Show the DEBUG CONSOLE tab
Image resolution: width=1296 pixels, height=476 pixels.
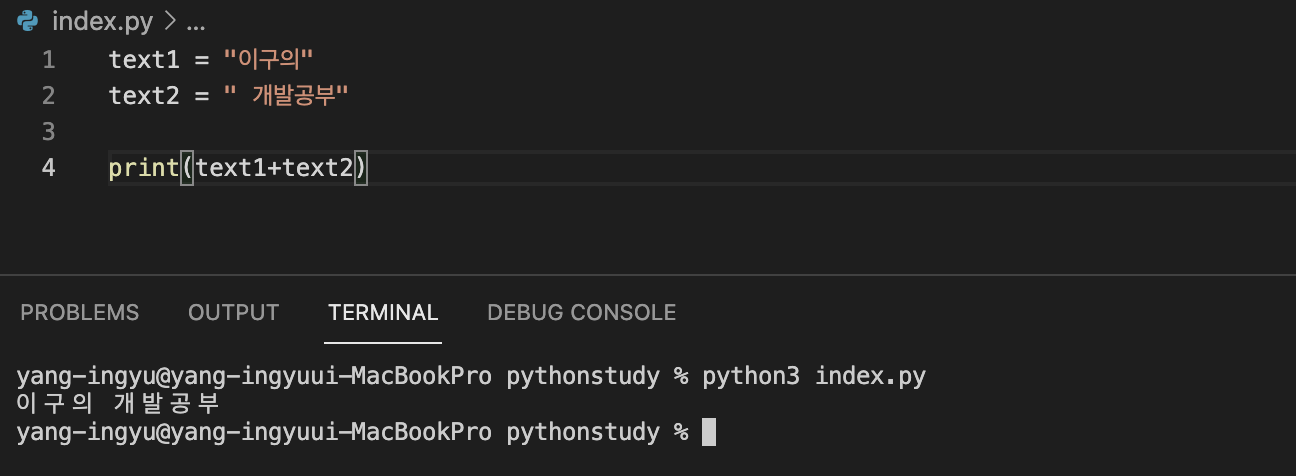click(x=582, y=313)
